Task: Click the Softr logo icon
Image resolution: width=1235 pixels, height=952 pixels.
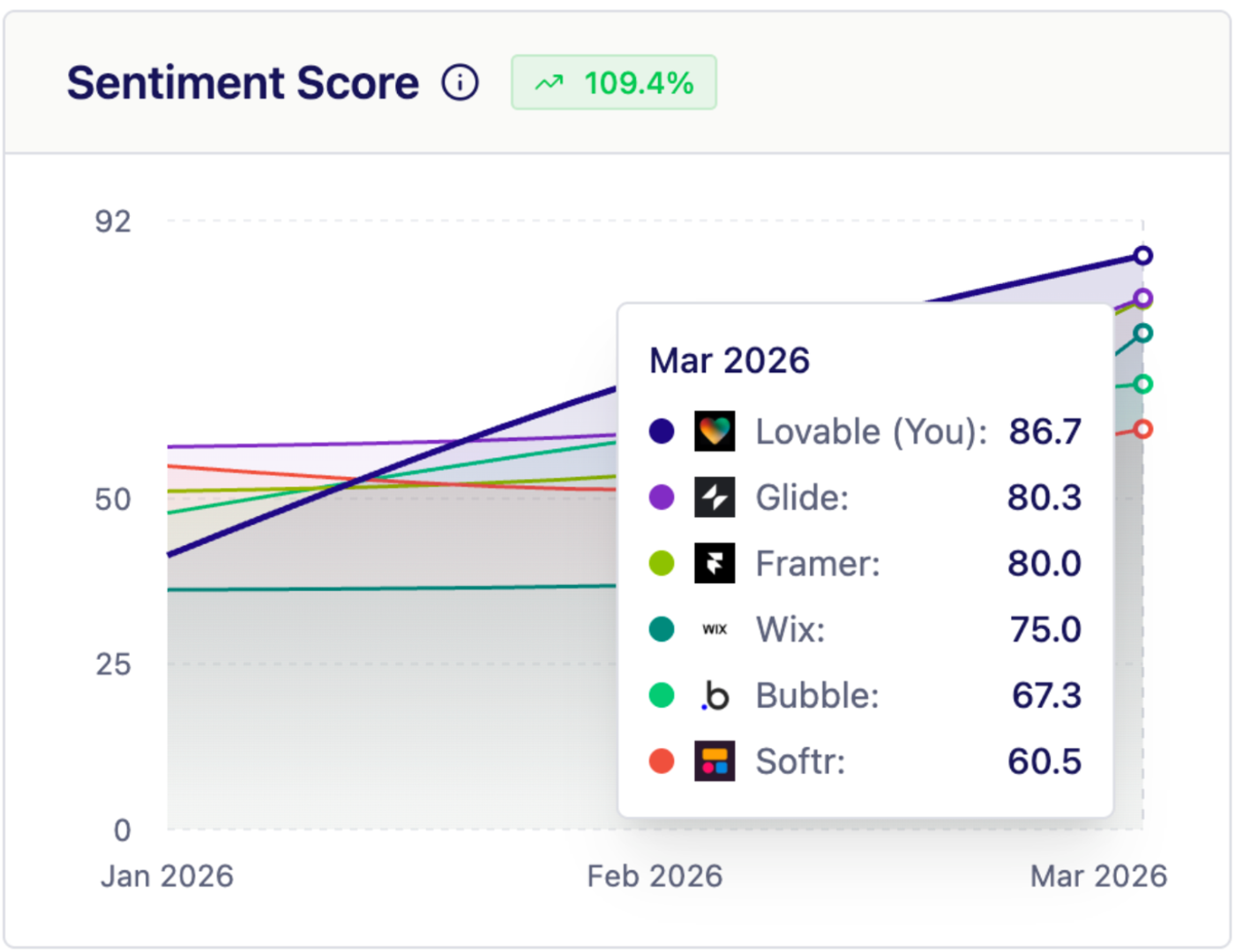Action: click(x=715, y=761)
